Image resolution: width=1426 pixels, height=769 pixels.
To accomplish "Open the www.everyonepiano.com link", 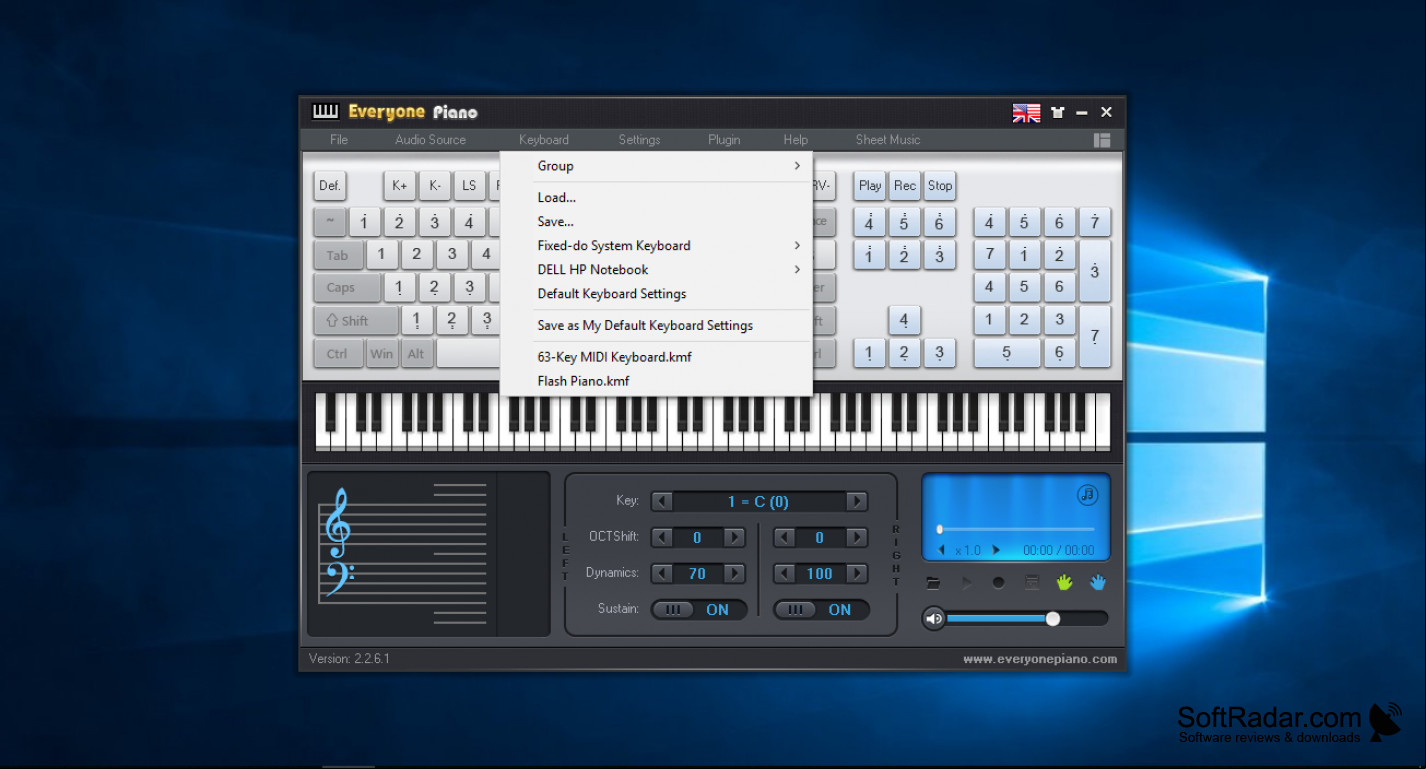I will click(1040, 659).
